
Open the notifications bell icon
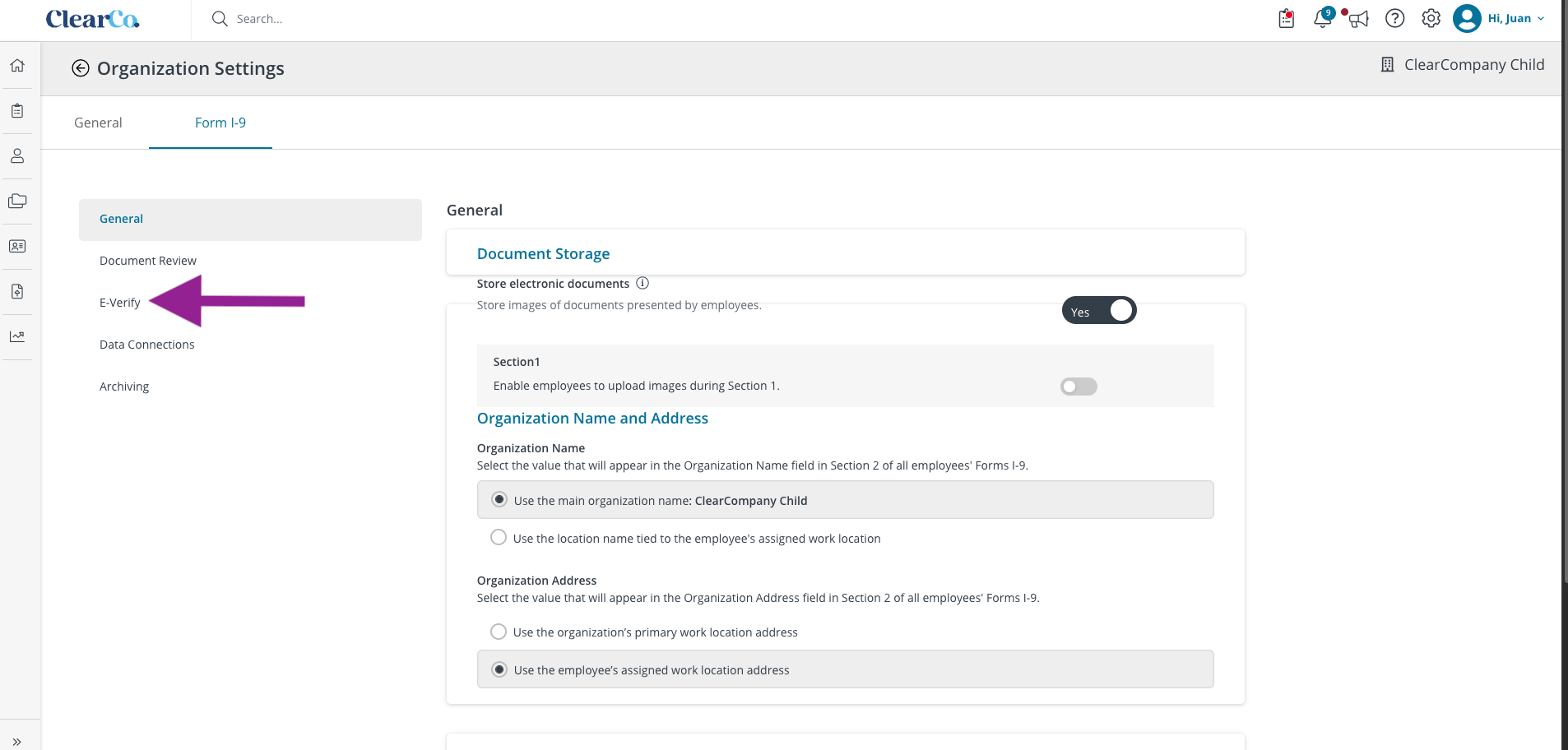(1323, 18)
